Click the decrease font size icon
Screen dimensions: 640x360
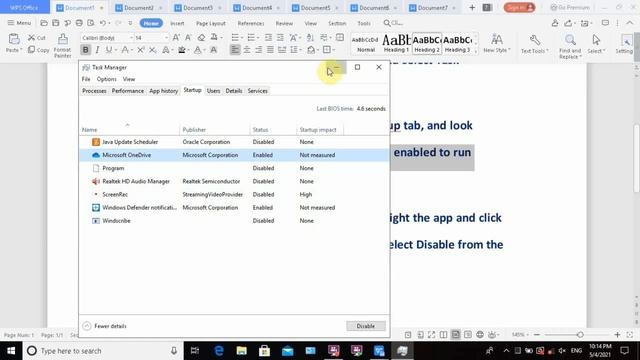click(x=188, y=38)
